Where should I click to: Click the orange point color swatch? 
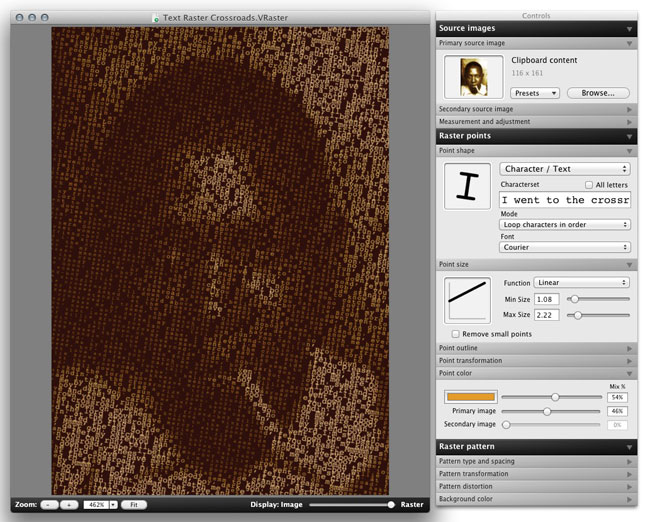469,397
